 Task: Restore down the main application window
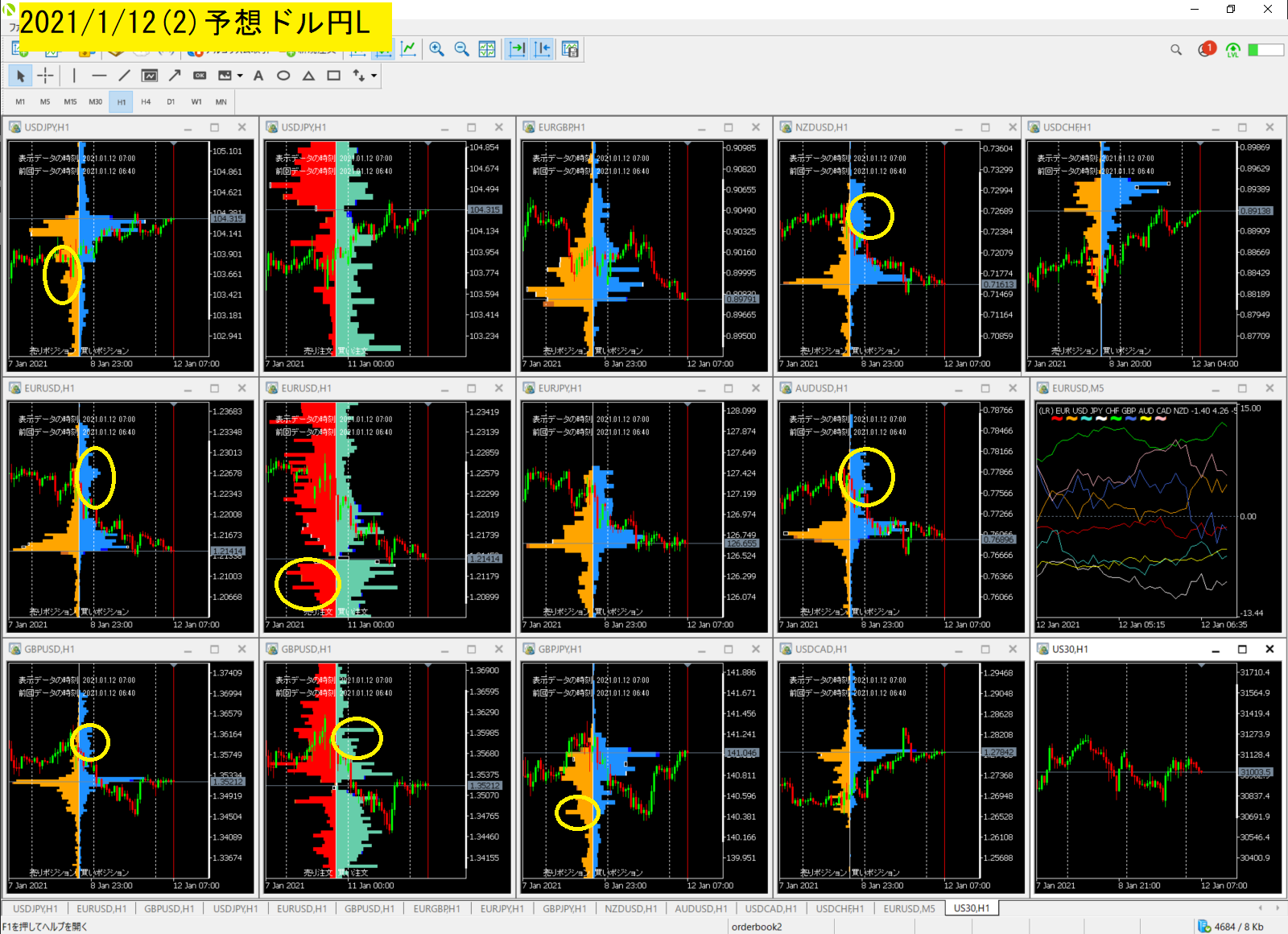[1231, 9]
